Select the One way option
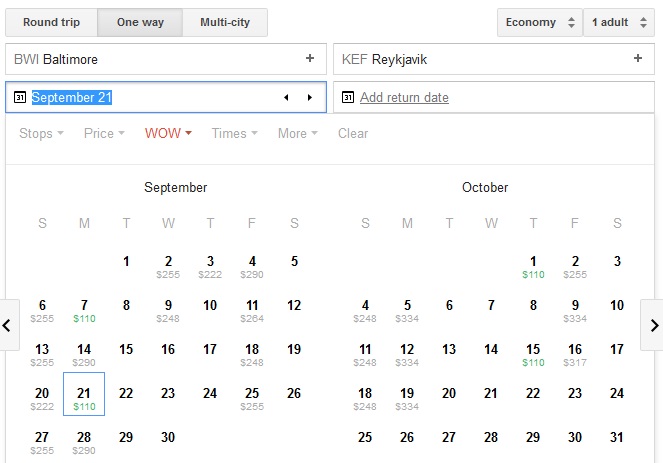This screenshot has width=663, height=463. click(x=139, y=22)
